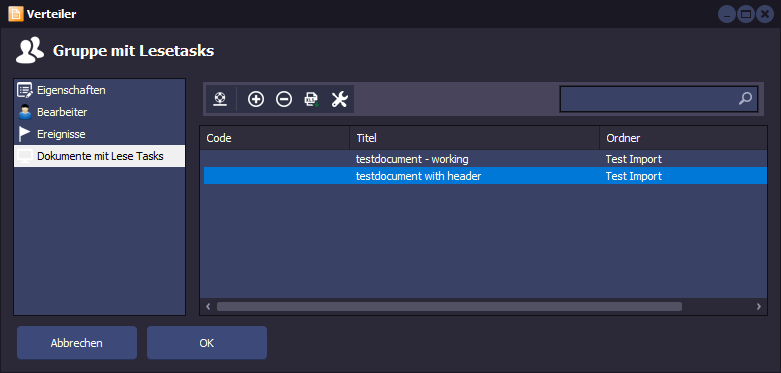The width and height of the screenshot is (781, 373).
Task: Sort by the Code column header
Action: pyautogui.click(x=275, y=138)
